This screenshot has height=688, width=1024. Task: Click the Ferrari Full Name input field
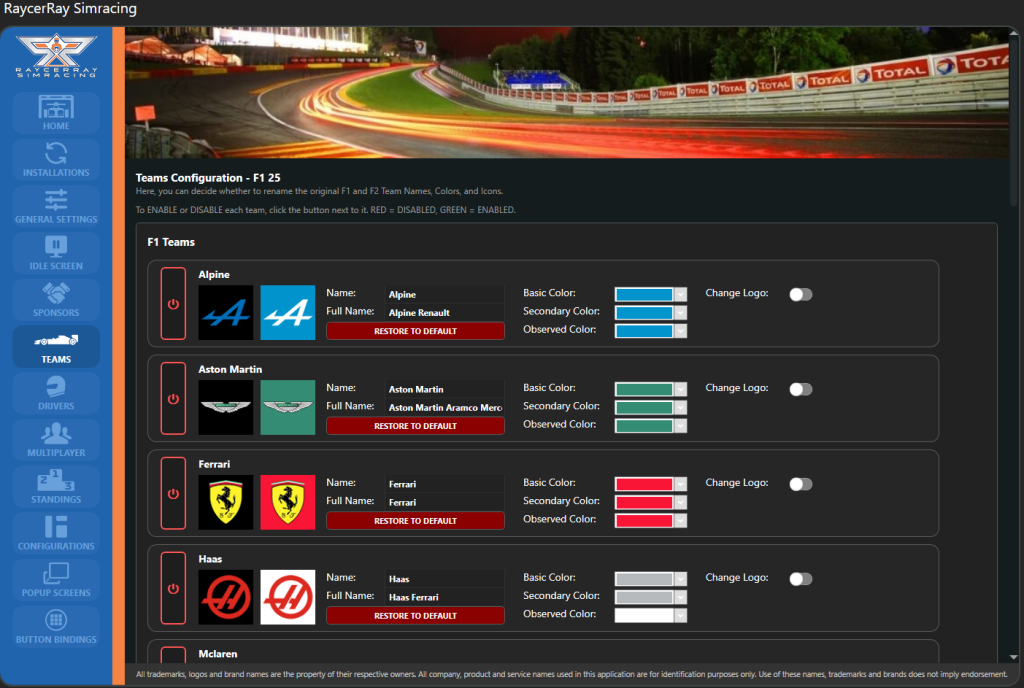(x=444, y=502)
